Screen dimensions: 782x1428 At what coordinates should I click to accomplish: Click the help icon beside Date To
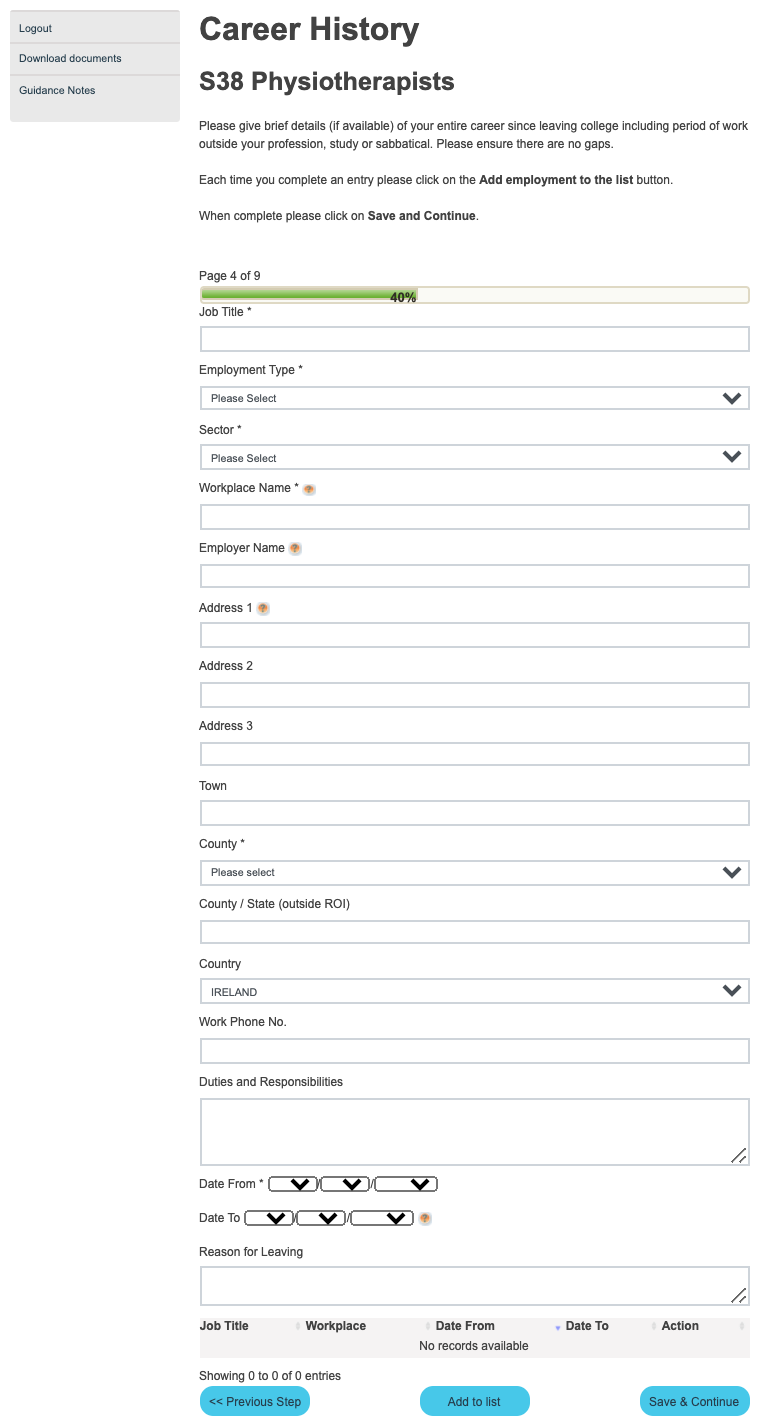click(424, 1218)
